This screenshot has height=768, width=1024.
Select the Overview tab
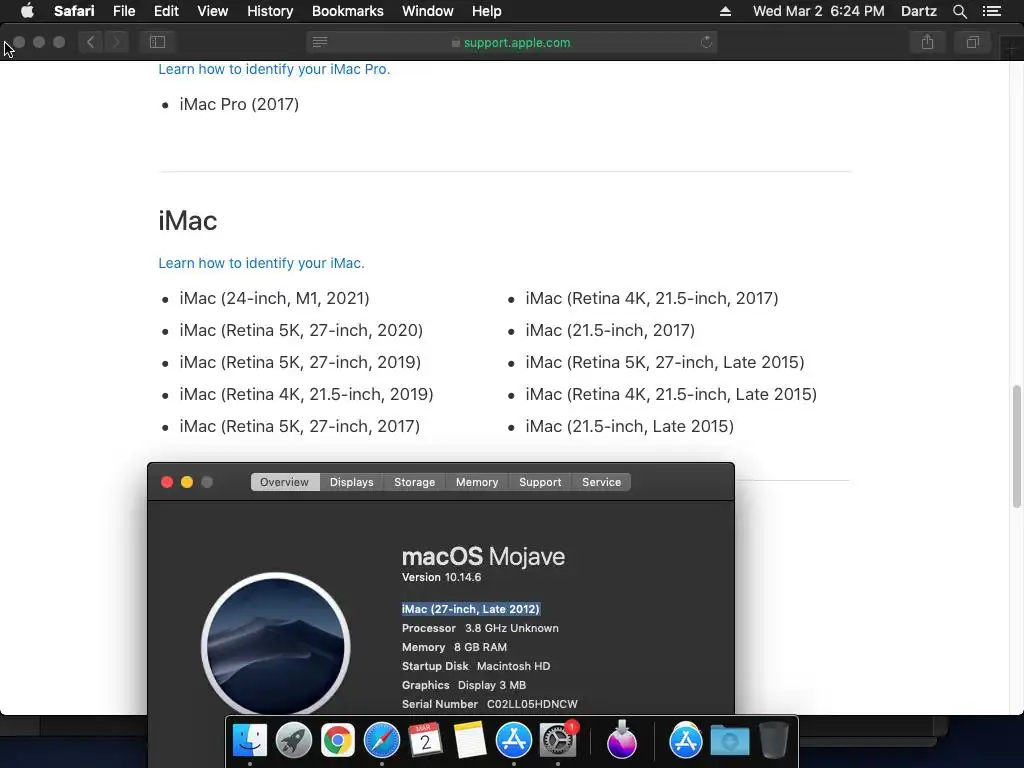pyautogui.click(x=285, y=482)
